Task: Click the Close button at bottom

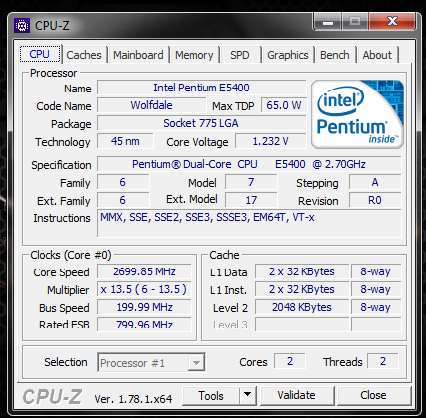Action: (x=373, y=395)
